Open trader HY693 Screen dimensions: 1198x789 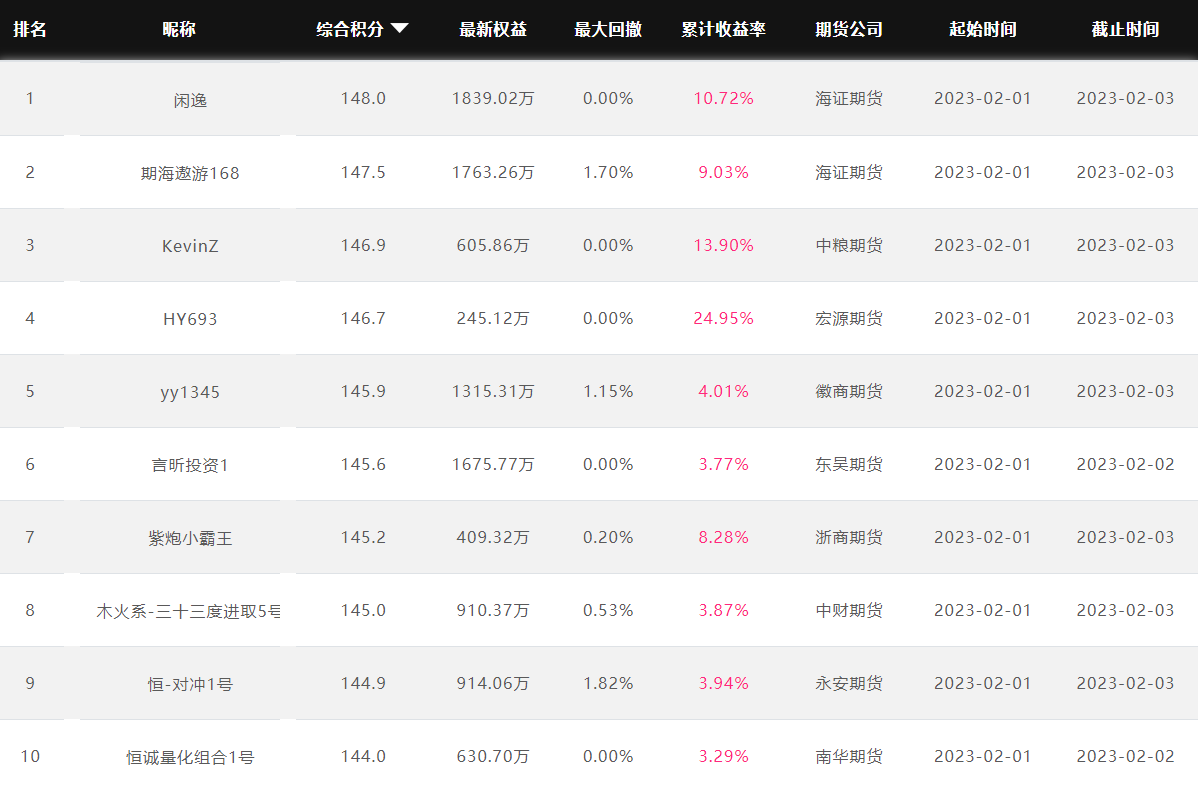coord(190,319)
